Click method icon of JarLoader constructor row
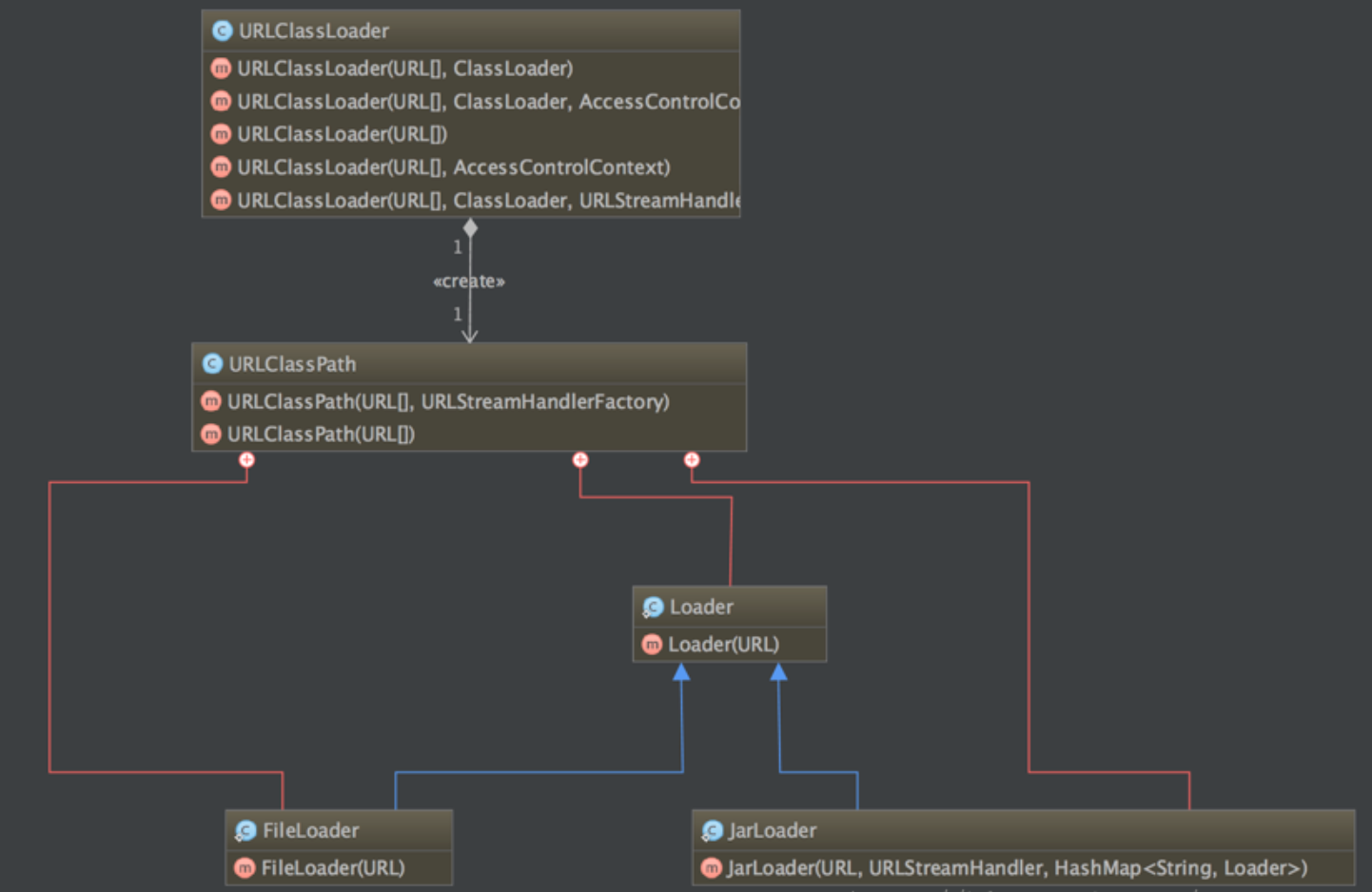 coord(711,867)
